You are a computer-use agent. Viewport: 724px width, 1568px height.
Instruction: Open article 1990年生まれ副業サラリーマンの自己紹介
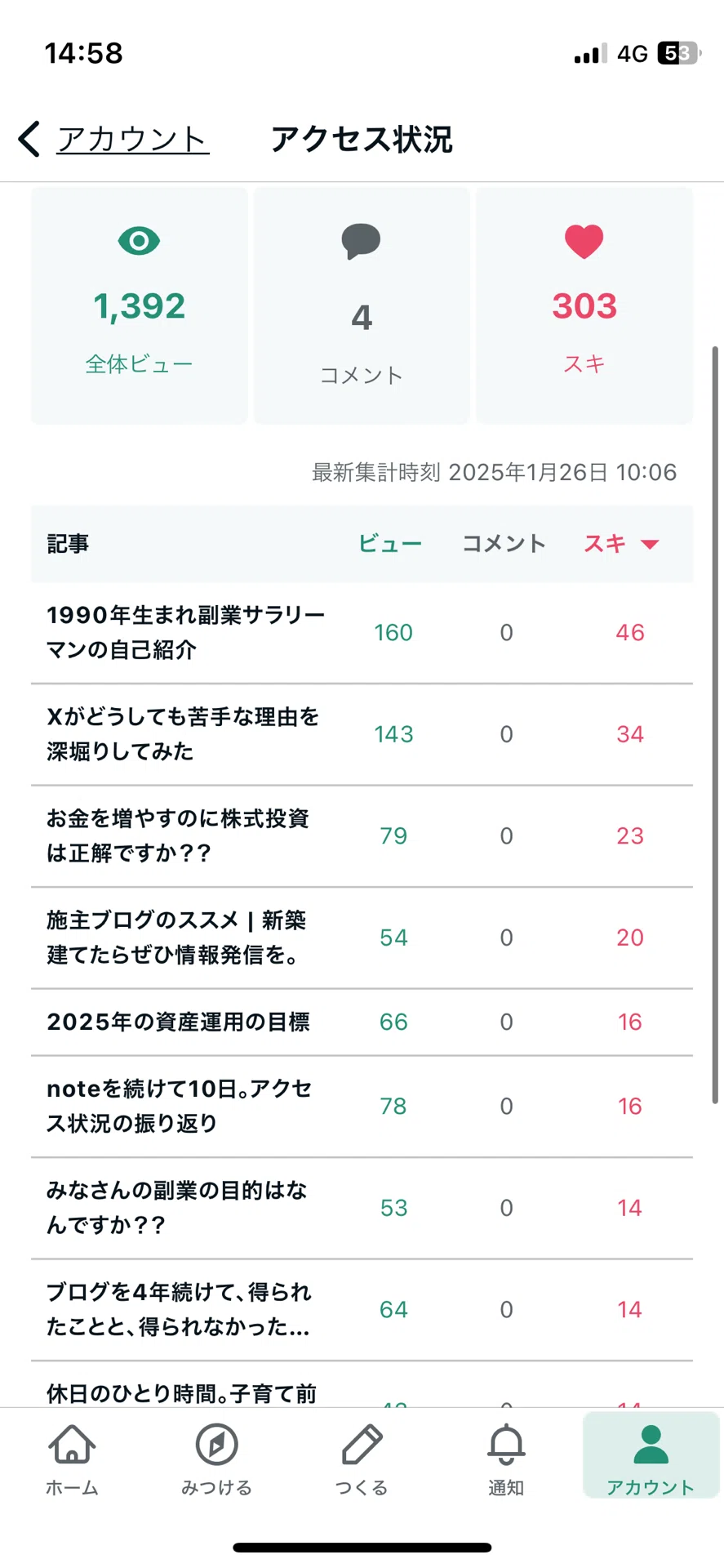pos(362,633)
